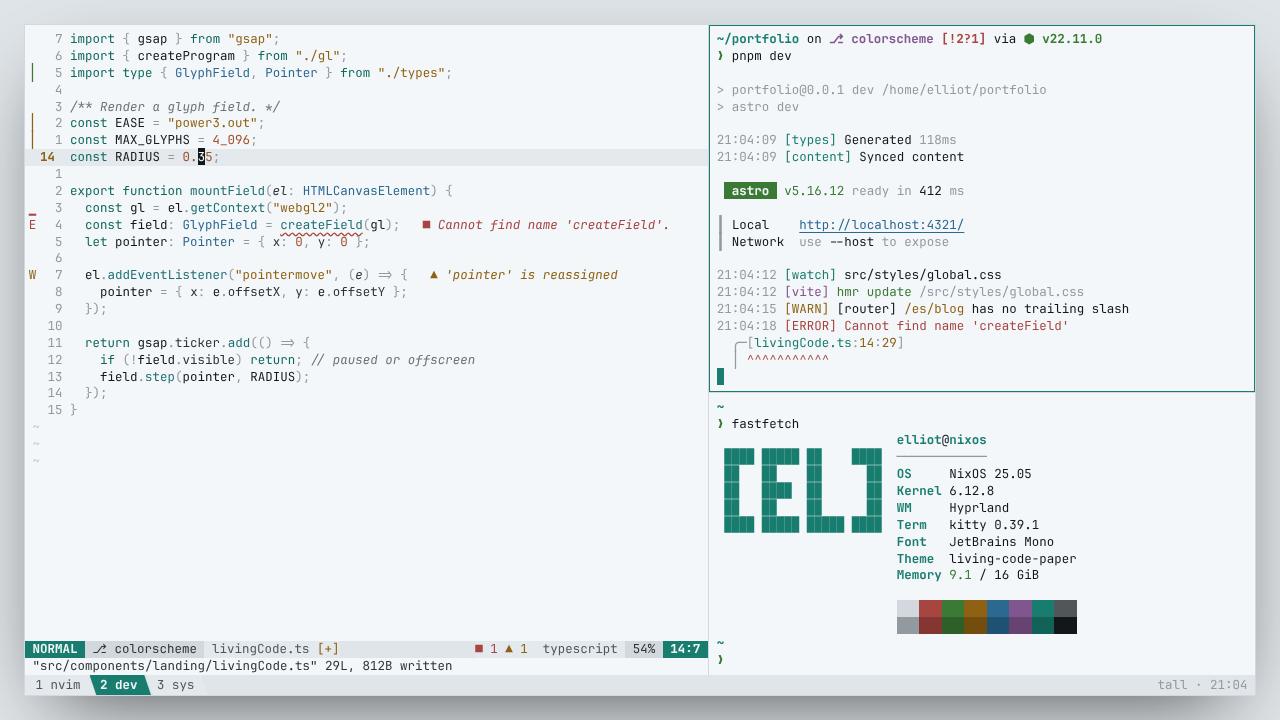Image resolution: width=1280 pixels, height=720 pixels.
Task: Click the 'colorscheme' branch name in nvim statusline
Action: point(156,649)
